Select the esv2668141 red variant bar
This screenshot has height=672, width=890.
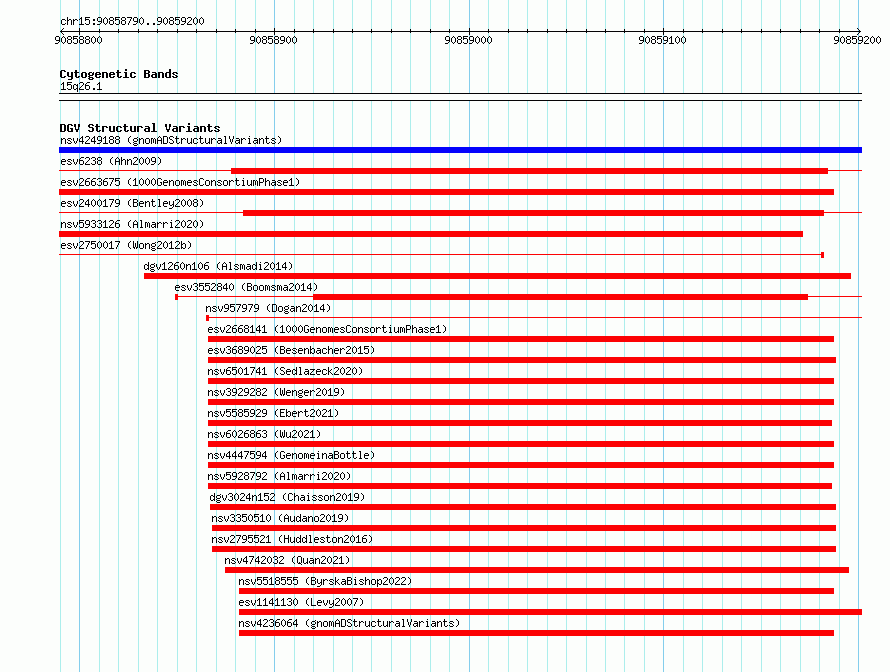pos(520,339)
